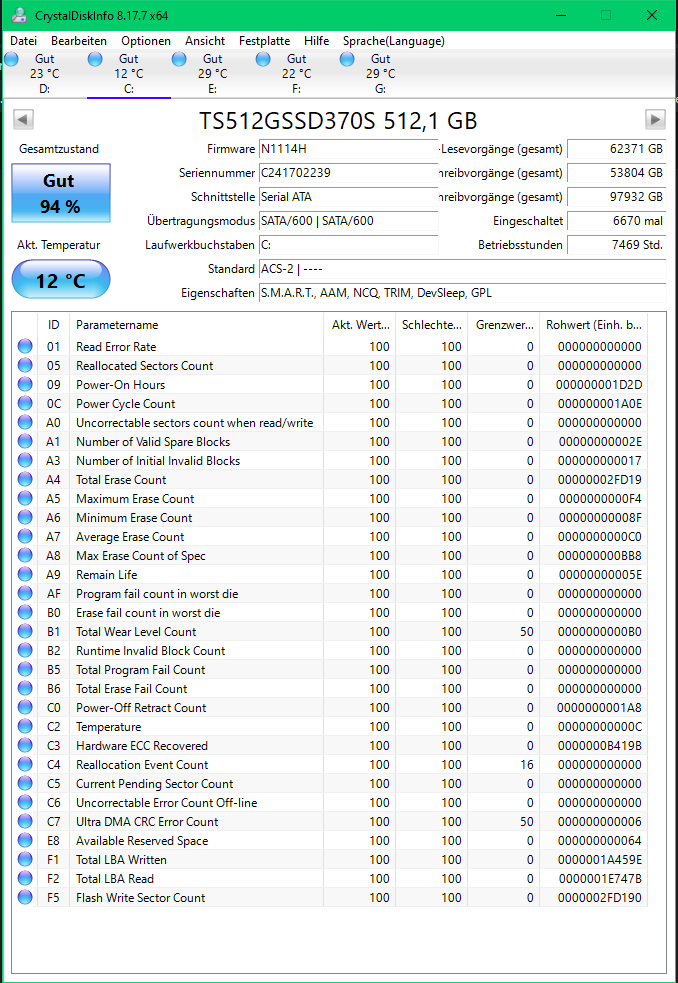This screenshot has height=983, width=678.
Task: Click status orb of Available Reserved Space row
Action: pos(25,841)
